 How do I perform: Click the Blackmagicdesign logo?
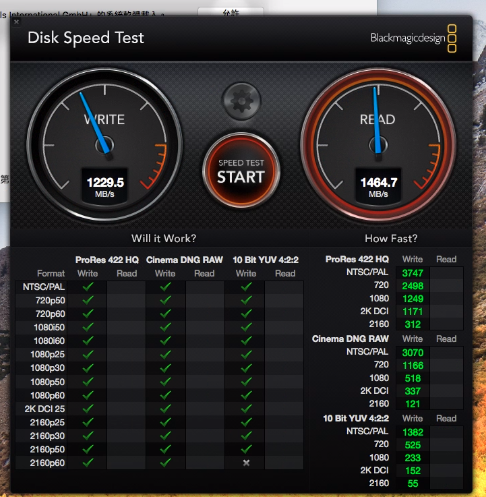coord(413,38)
